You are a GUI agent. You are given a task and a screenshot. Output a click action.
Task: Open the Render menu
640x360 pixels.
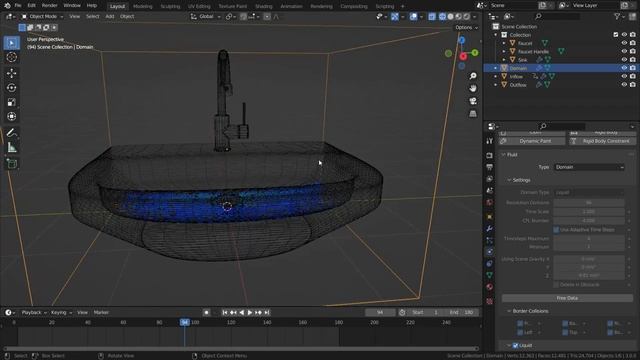pyautogui.click(x=49, y=6)
